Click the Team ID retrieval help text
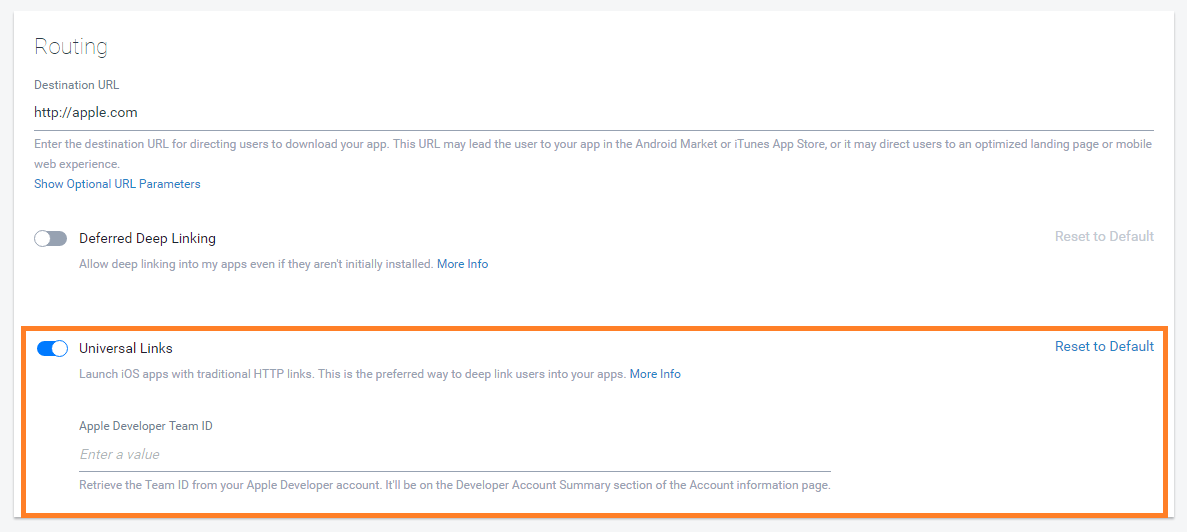 [x=455, y=485]
